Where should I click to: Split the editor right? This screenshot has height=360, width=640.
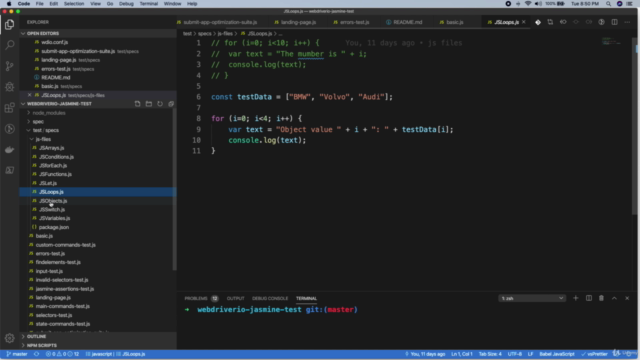614,22
